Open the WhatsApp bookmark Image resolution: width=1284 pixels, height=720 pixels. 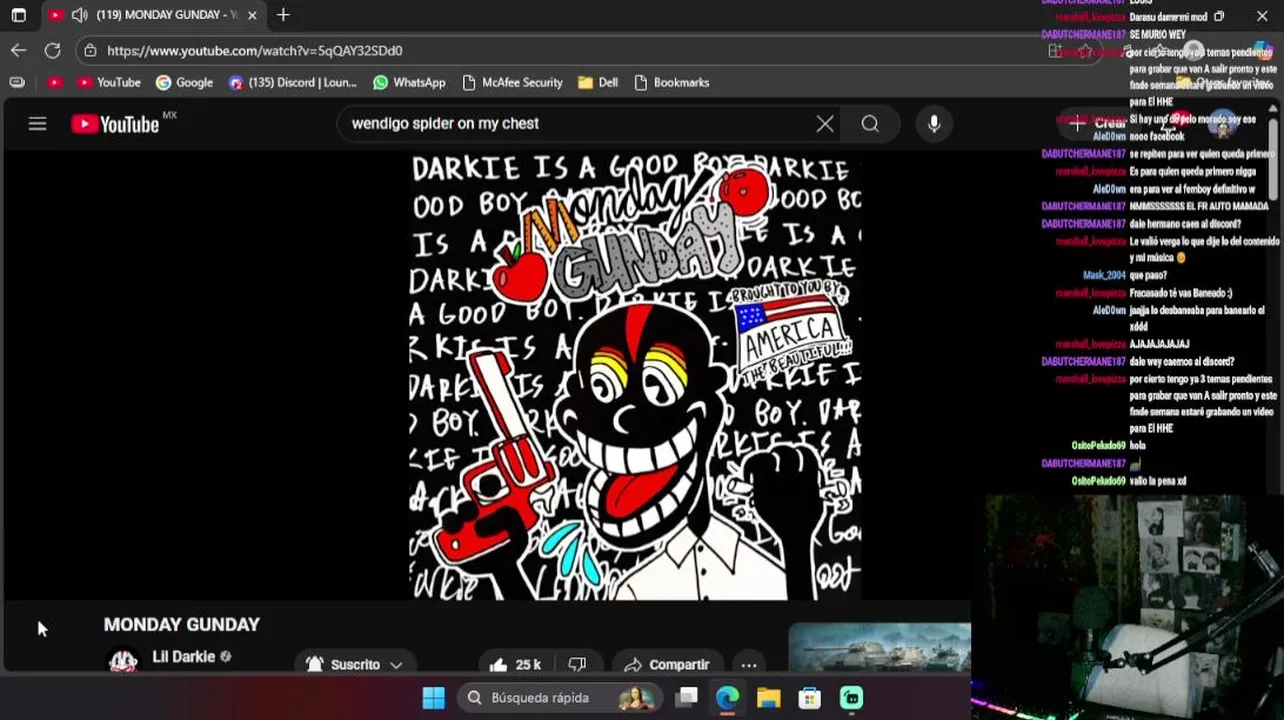[409, 82]
